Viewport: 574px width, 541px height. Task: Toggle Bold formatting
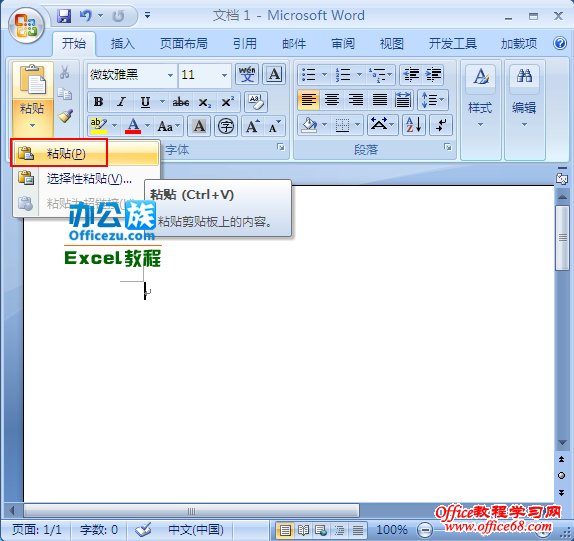[x=98, y=102]
